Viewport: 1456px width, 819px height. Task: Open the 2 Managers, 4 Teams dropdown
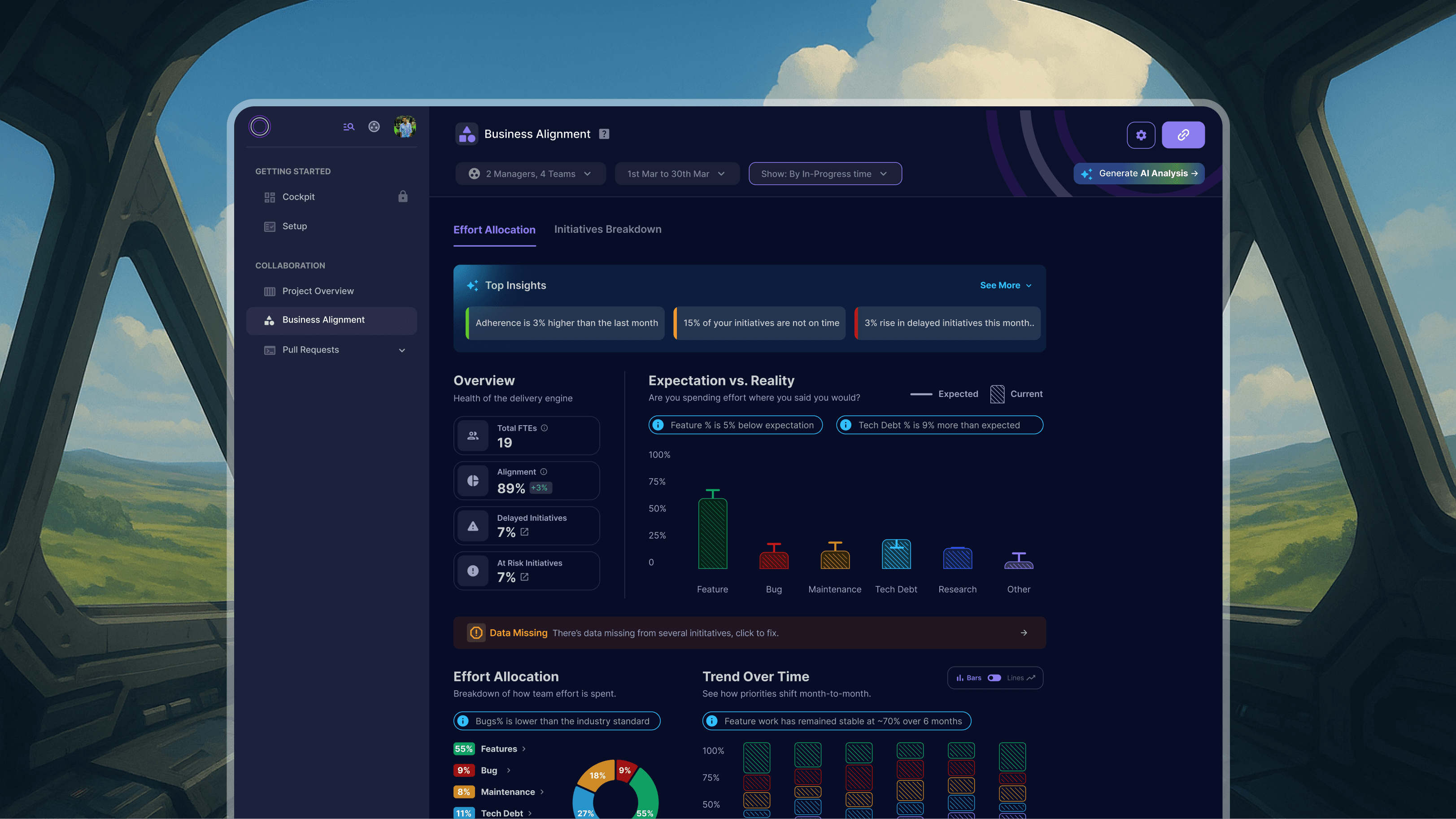(530, 174)
